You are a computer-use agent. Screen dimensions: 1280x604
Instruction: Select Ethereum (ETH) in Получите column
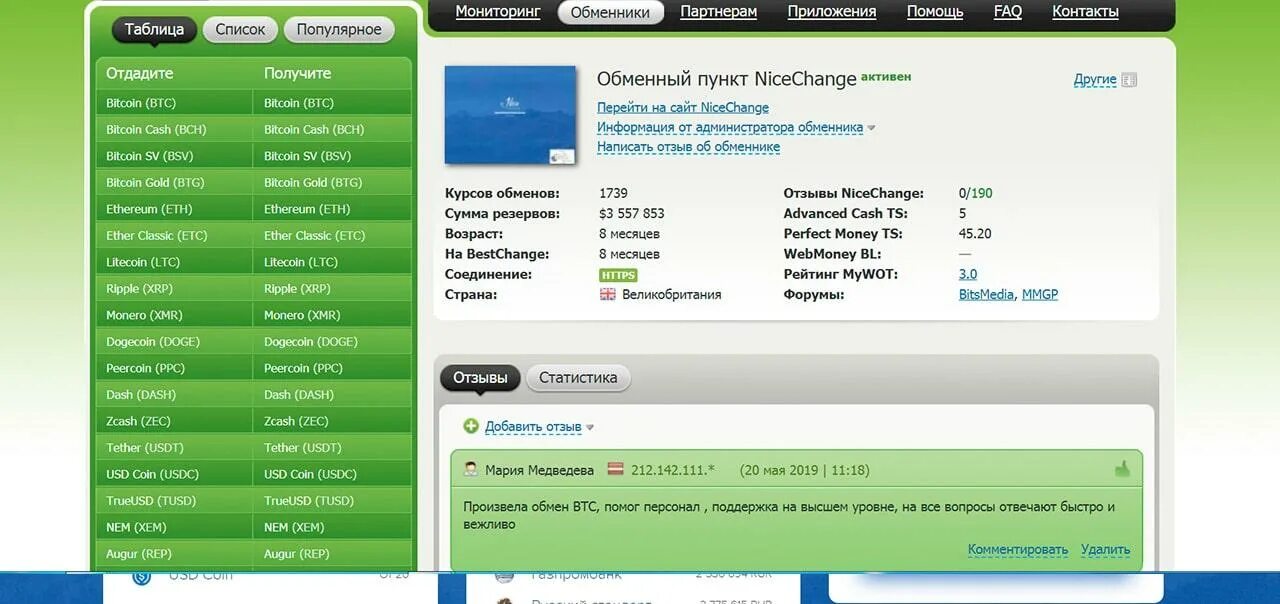(332, 209)
